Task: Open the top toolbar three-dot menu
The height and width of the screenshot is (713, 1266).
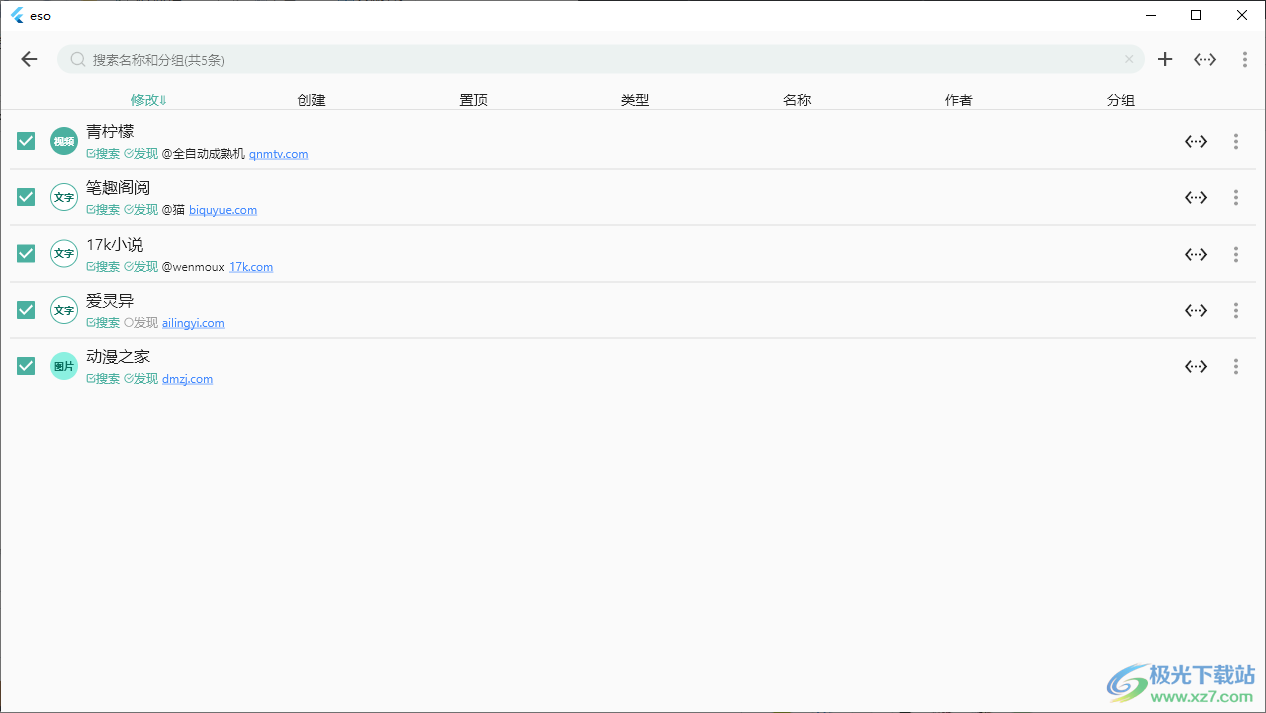Action: (1245, 59)
